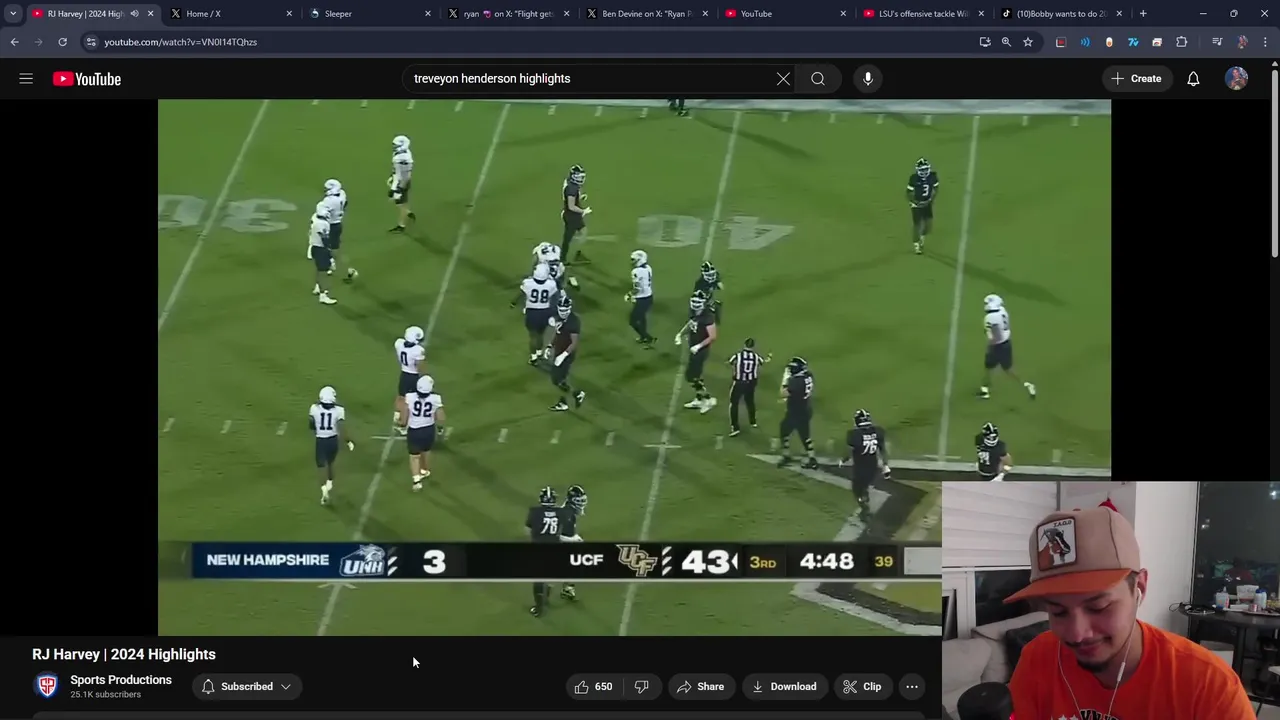The width and height of the screenshot is (1280, 720).
Task: Open the extensions puzzle piece menu
Action: click(1182, 42)
